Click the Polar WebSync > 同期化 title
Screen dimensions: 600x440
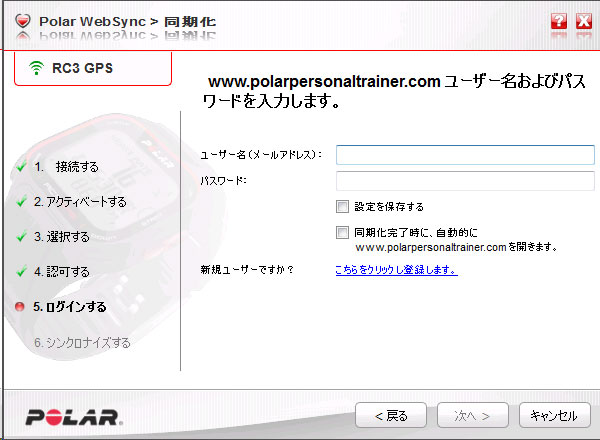[127, 21]
